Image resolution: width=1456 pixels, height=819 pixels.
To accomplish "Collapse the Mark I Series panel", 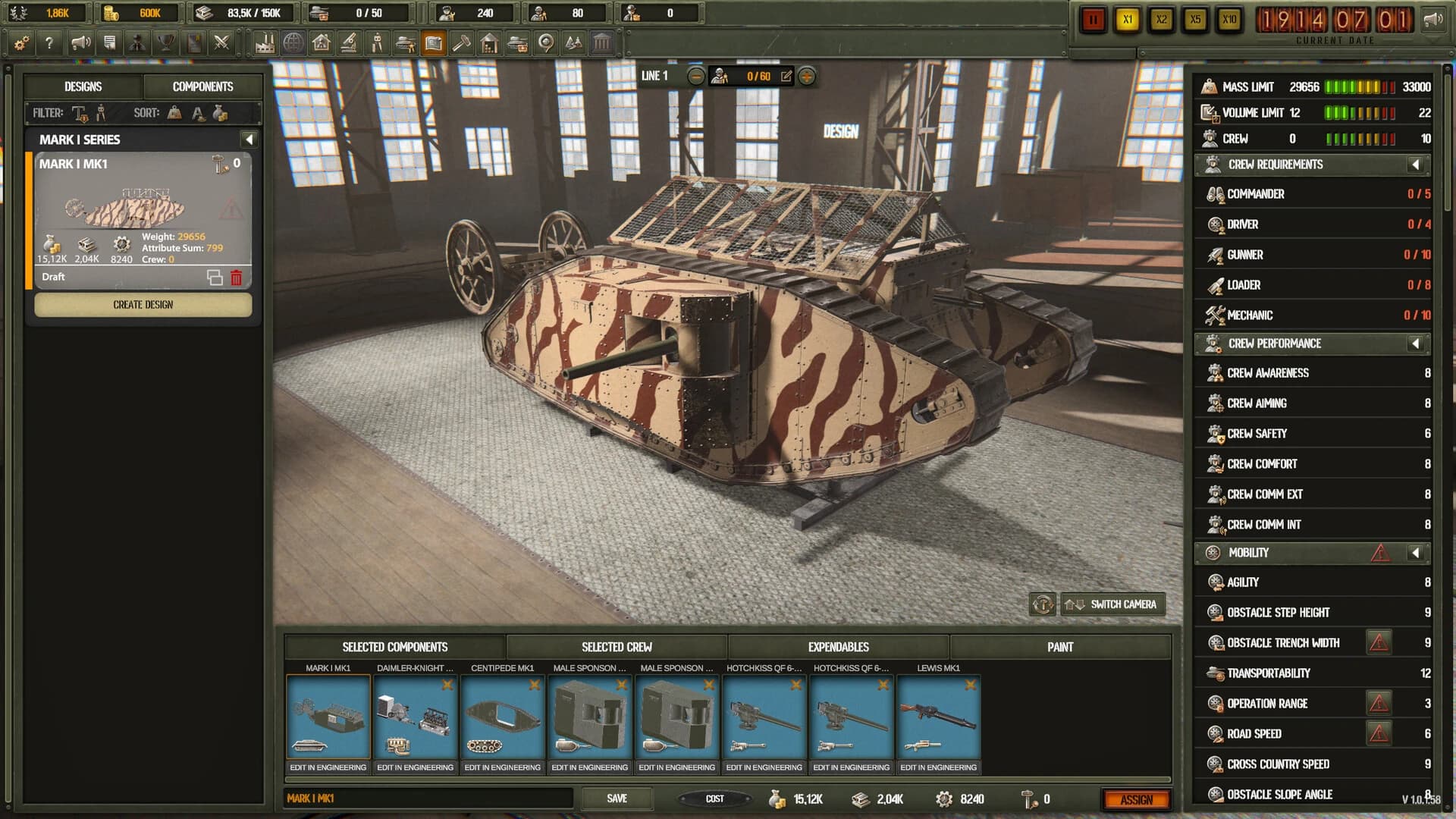I will 248,139.
